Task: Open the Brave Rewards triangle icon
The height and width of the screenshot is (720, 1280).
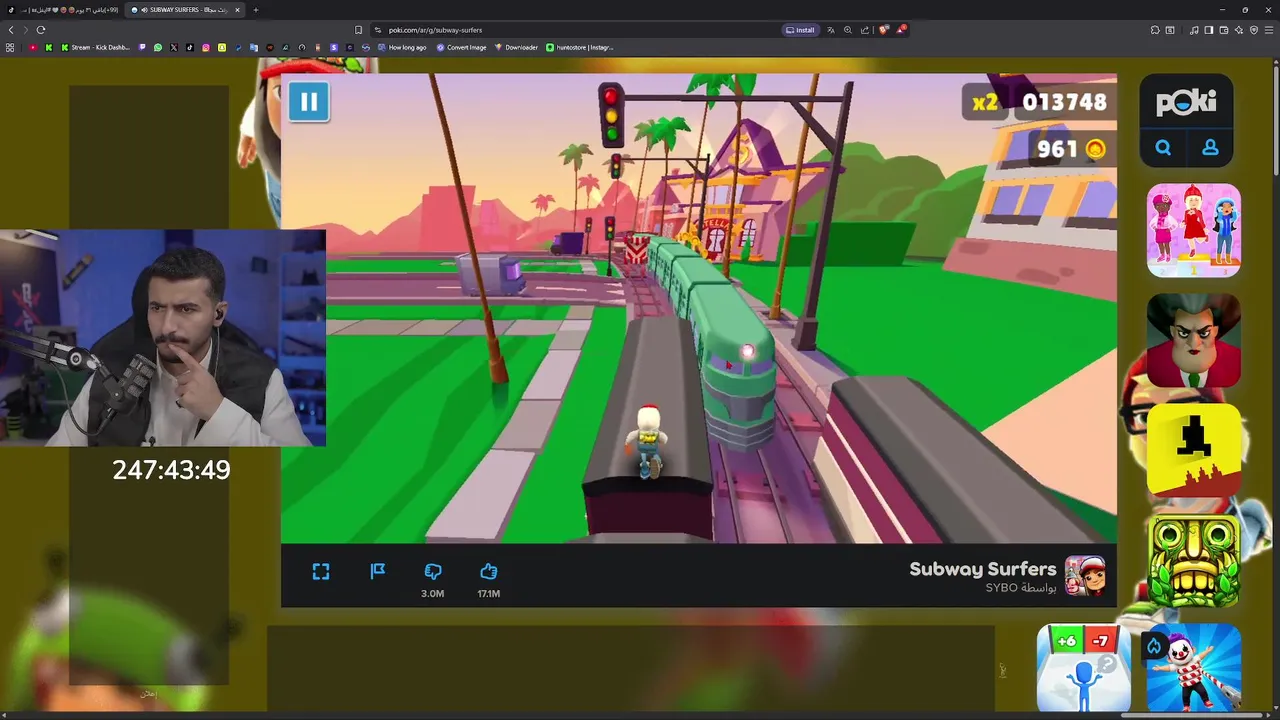Action: [x=901, y=30]
